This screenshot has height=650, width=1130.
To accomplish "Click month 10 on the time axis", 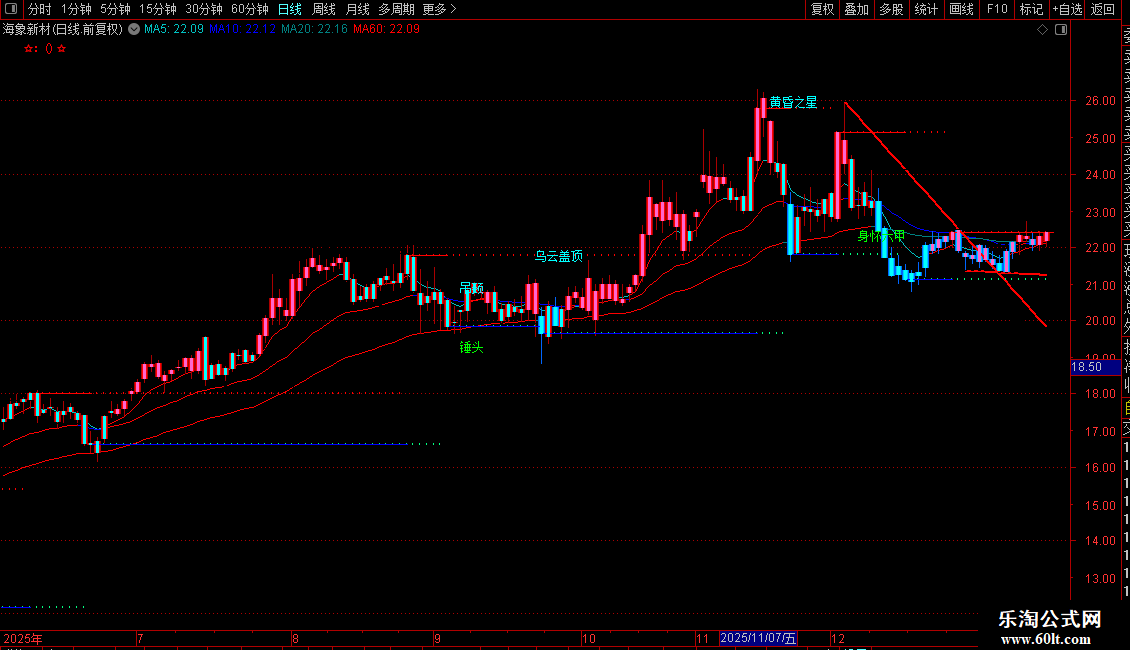I will tap(589, 638).
